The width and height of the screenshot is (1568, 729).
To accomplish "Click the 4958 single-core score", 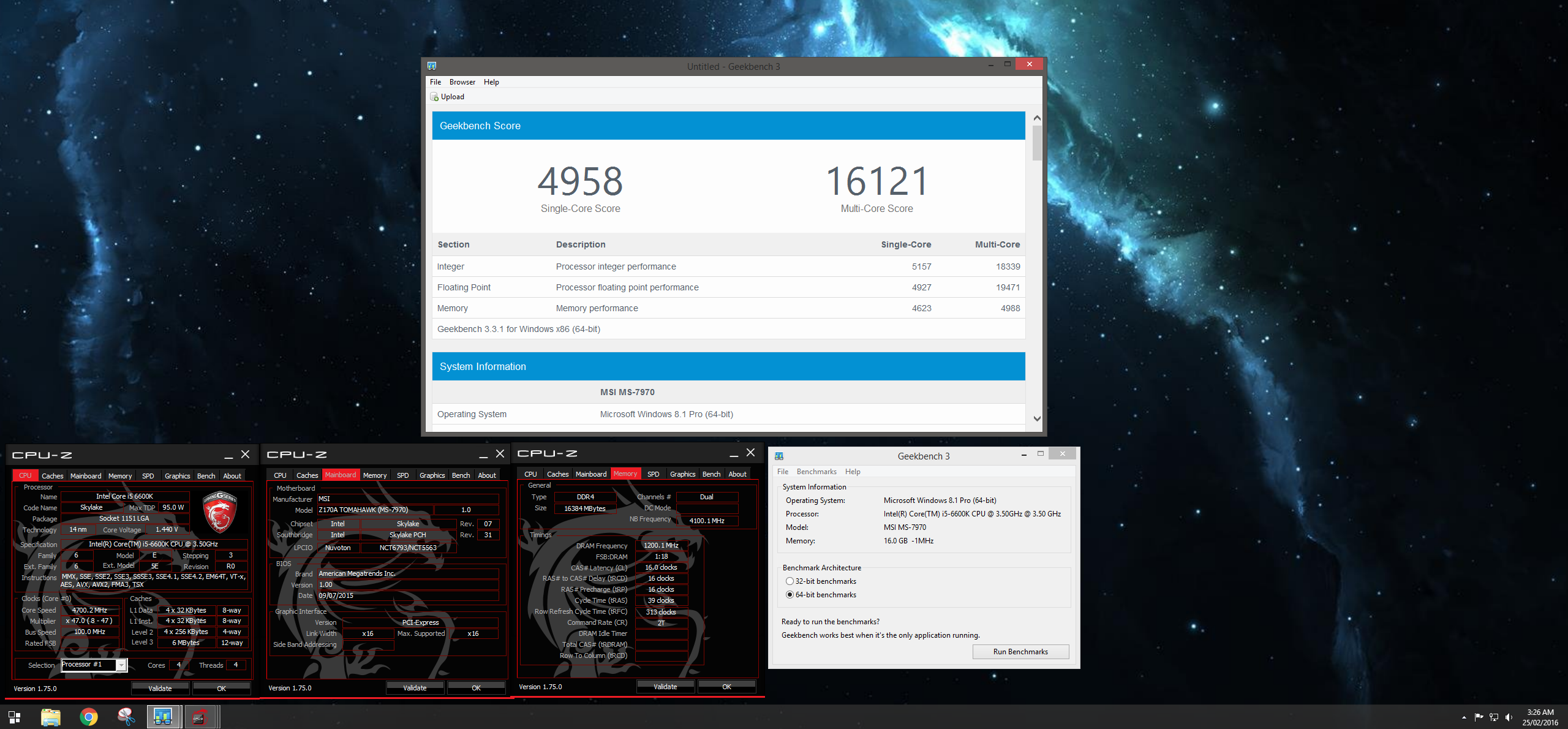I will tap(580, 181).
